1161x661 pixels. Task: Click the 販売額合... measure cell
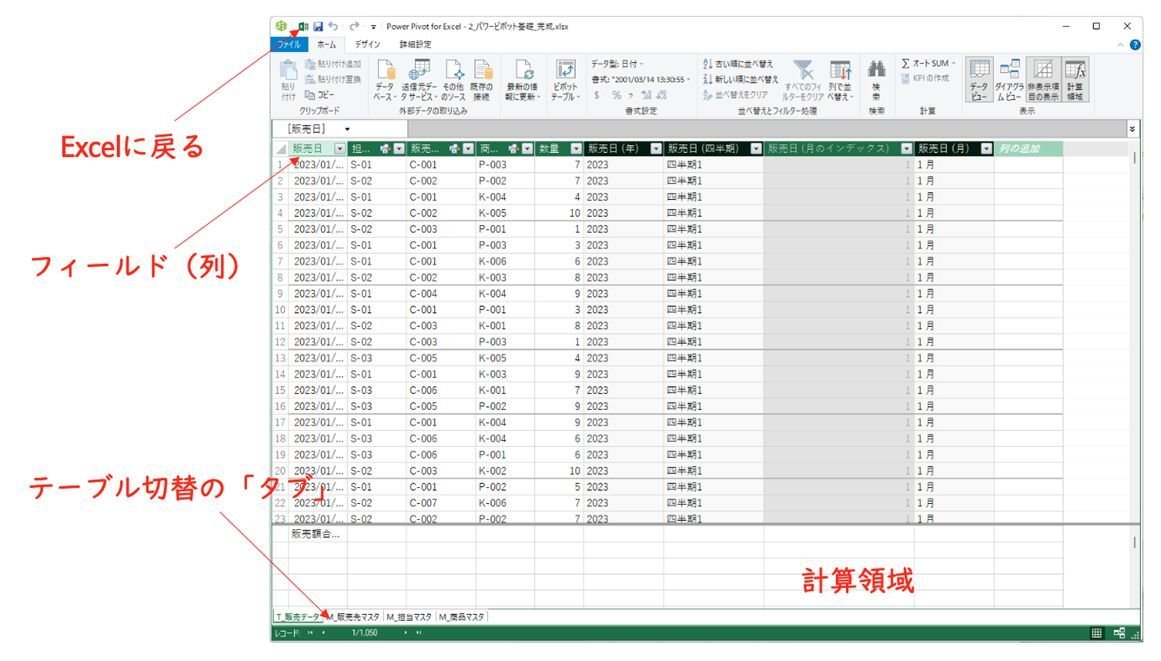click(318, 534)
